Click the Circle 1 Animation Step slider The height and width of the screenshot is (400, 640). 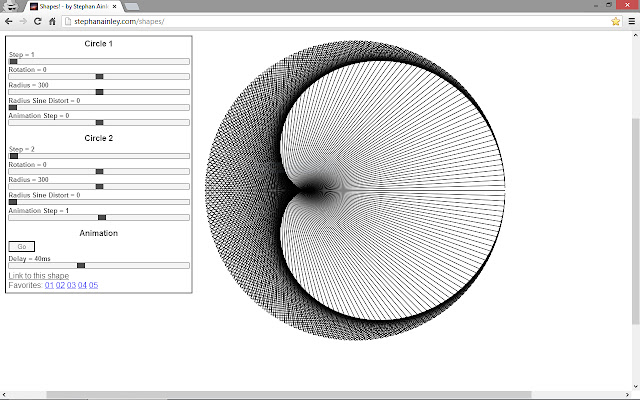pyautogui.click(x=99, y=122)
